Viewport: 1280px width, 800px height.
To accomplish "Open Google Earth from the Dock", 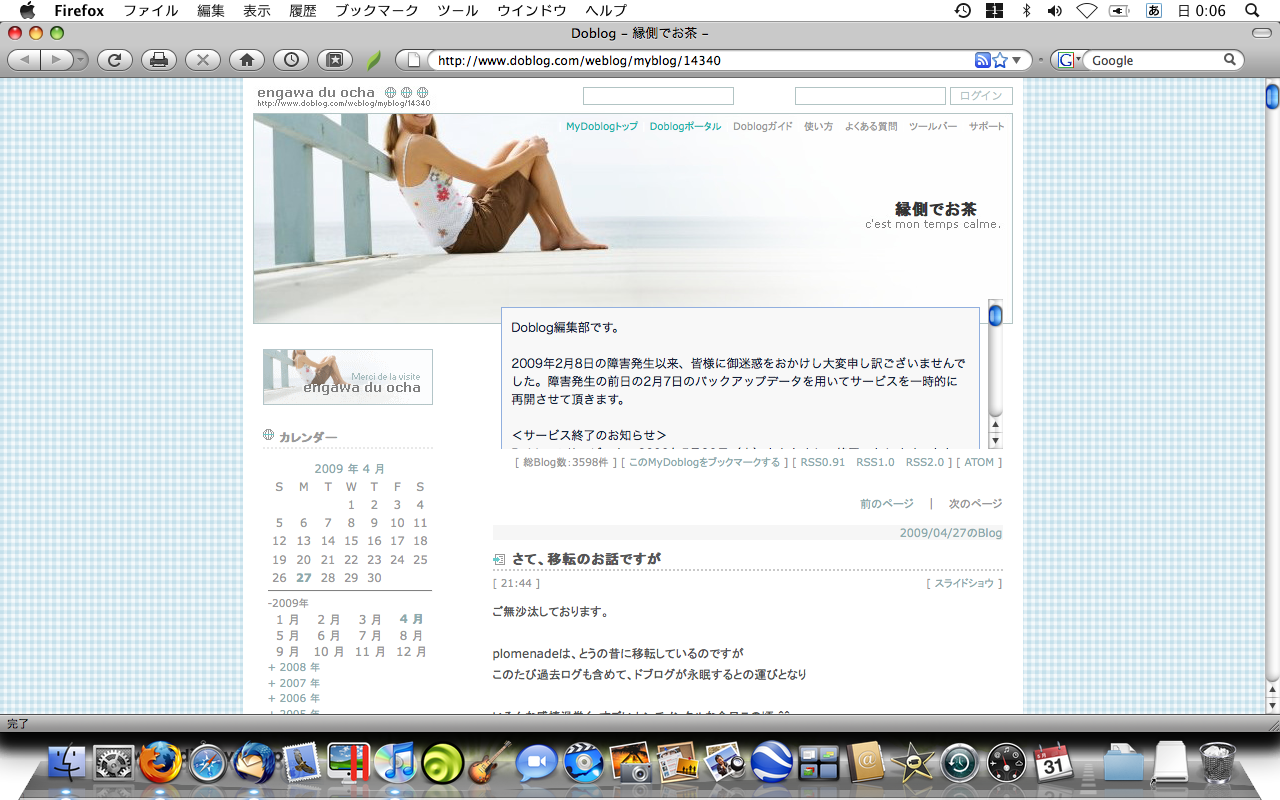I will click(772, 763).
